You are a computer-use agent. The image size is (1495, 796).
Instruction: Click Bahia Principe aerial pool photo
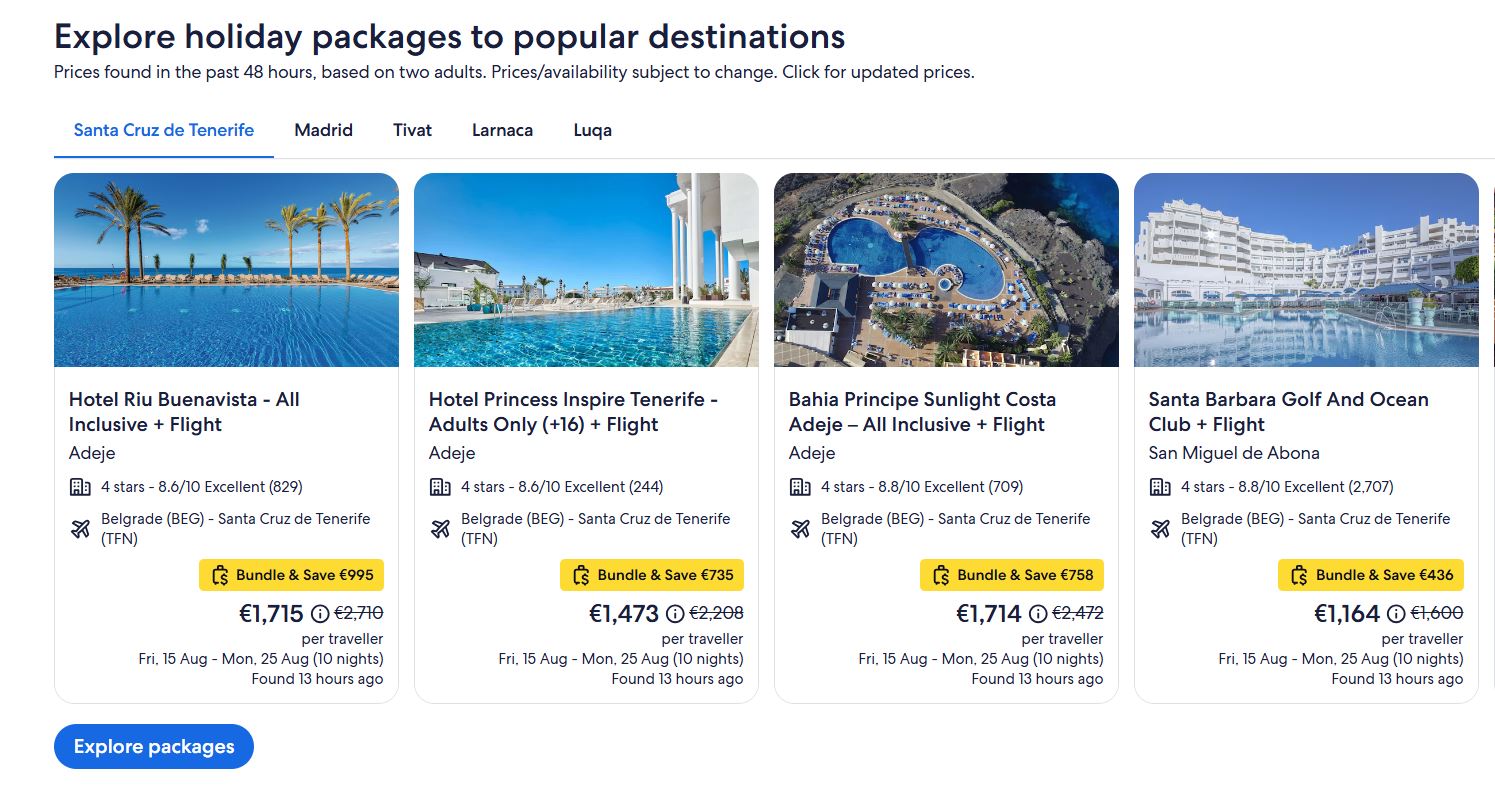946,270
